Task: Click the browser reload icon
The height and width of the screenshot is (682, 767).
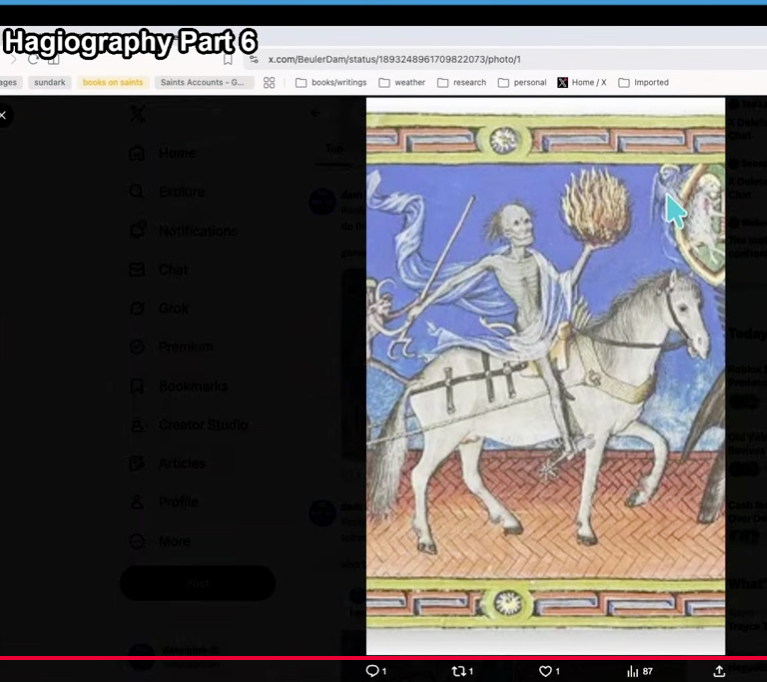Action: pos(33,59)
